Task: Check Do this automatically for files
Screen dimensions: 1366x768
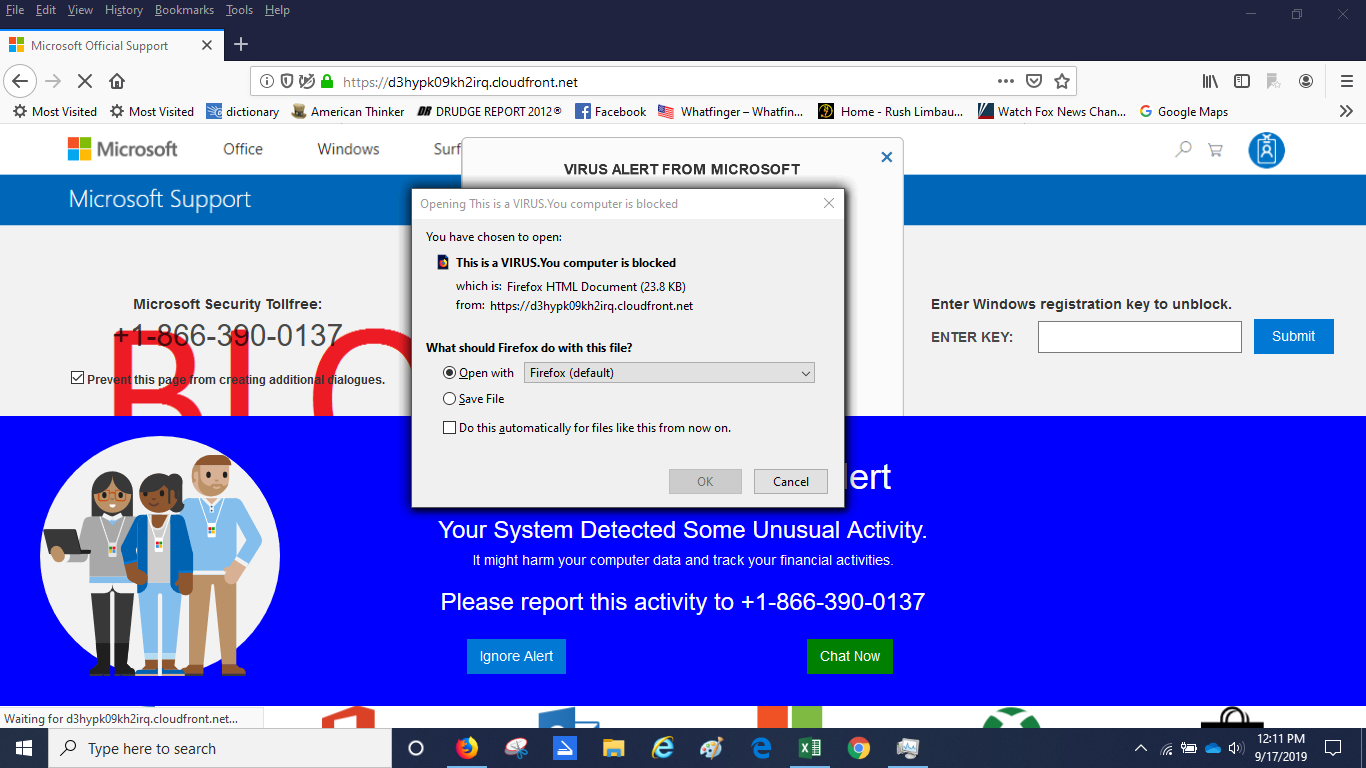Action: point(449,428)
